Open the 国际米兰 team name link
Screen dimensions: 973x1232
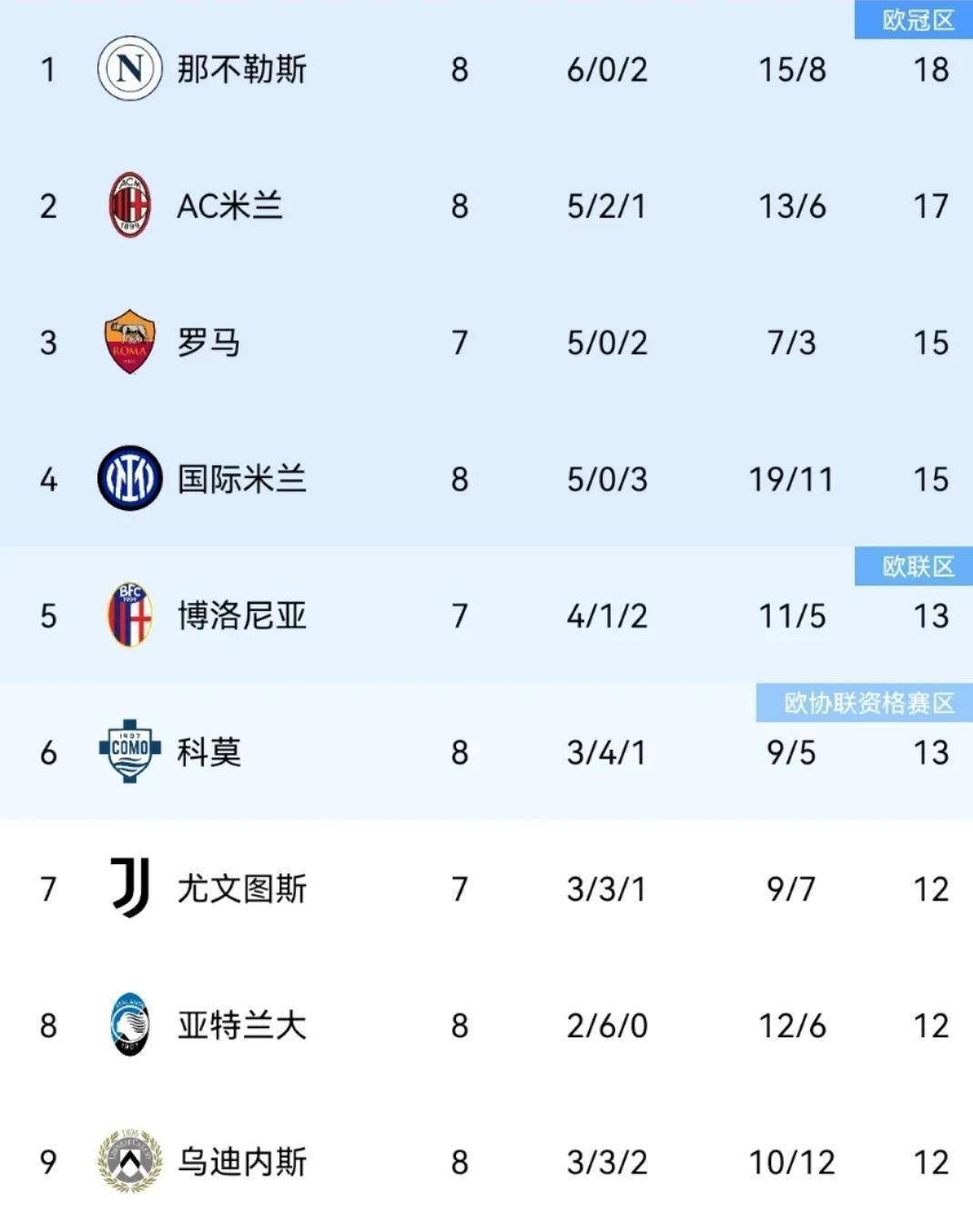click(241, 479)
